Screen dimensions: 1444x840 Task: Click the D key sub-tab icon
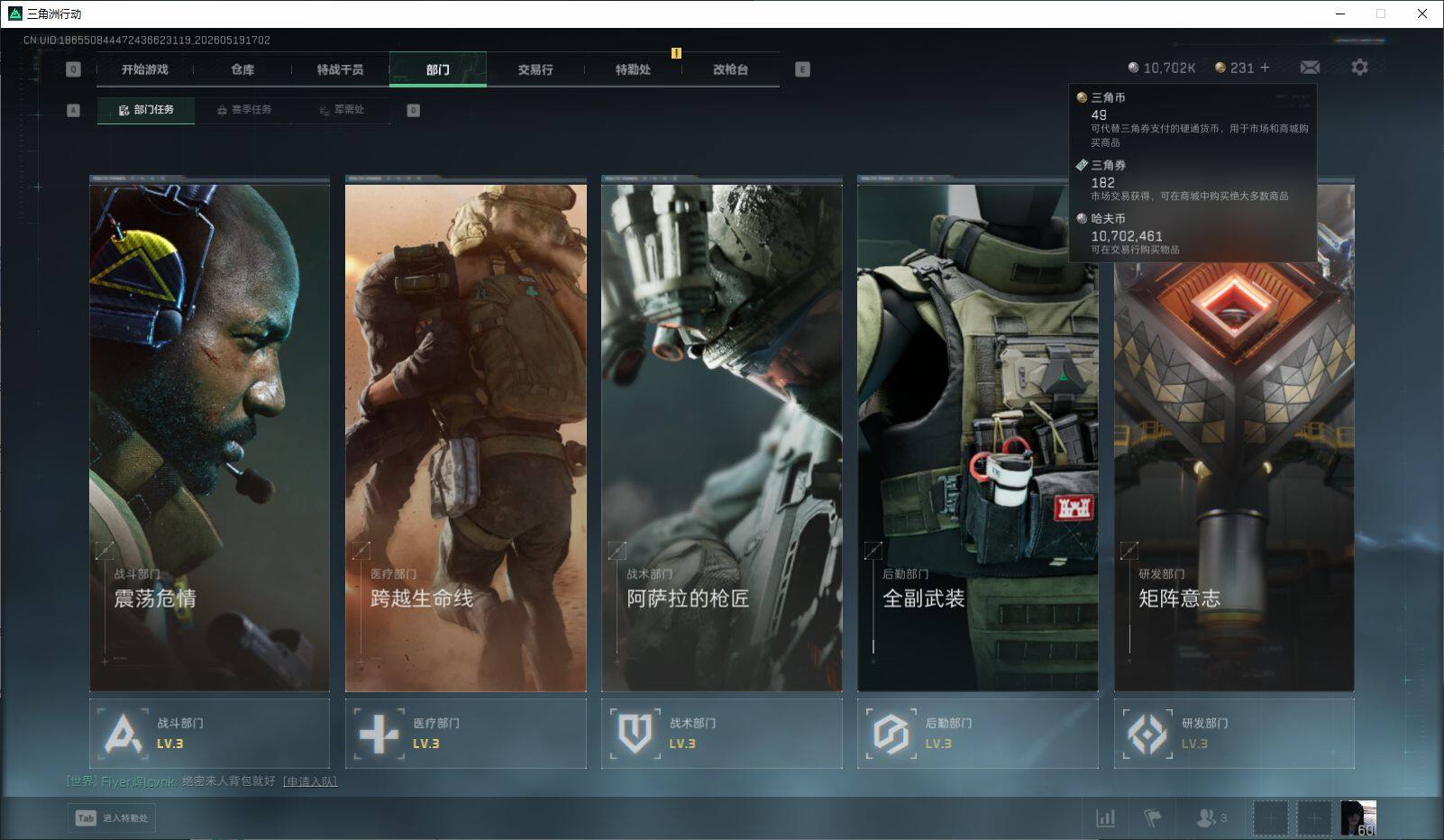point(413,110)
